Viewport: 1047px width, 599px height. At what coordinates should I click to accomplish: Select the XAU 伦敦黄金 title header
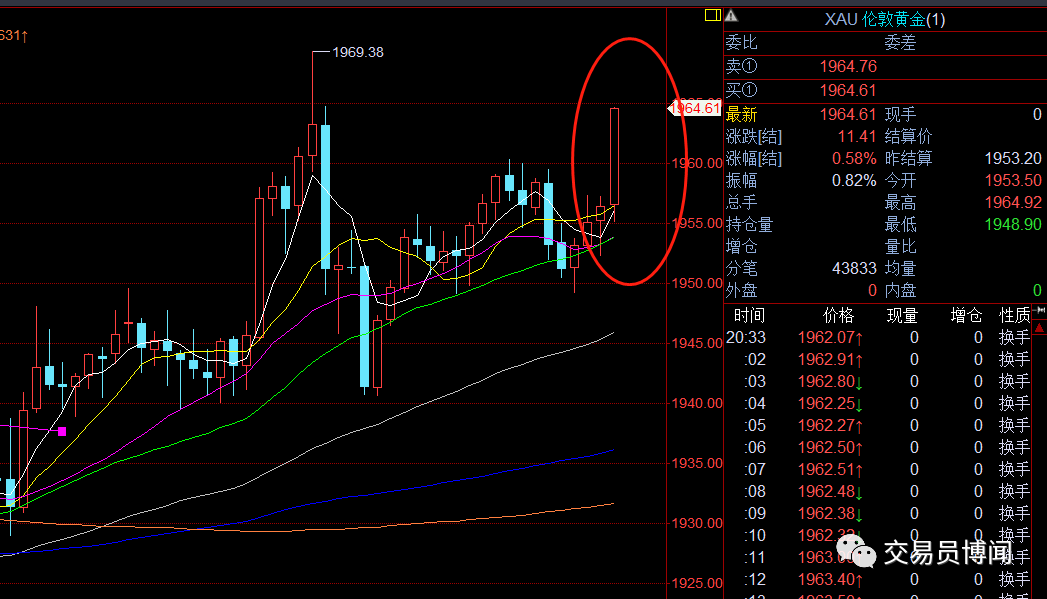click(x=884, y=19)
